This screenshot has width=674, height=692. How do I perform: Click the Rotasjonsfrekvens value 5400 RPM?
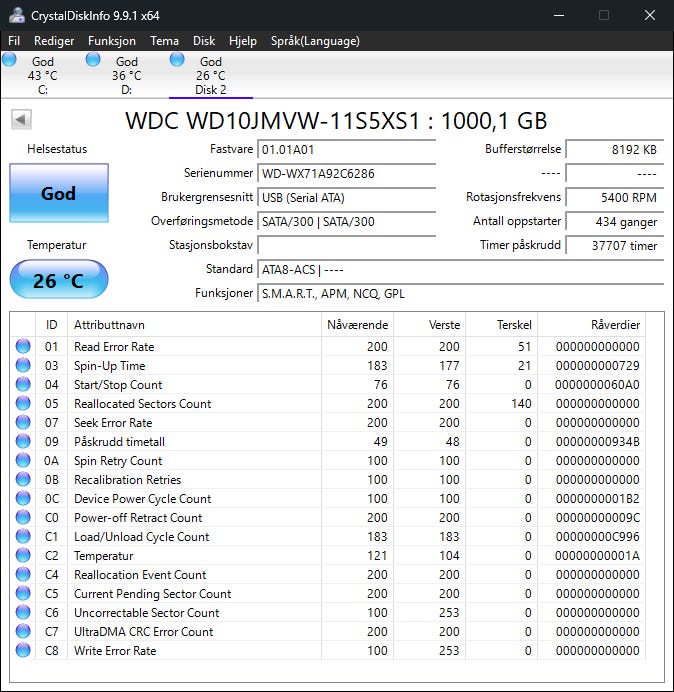coord(615,197)
